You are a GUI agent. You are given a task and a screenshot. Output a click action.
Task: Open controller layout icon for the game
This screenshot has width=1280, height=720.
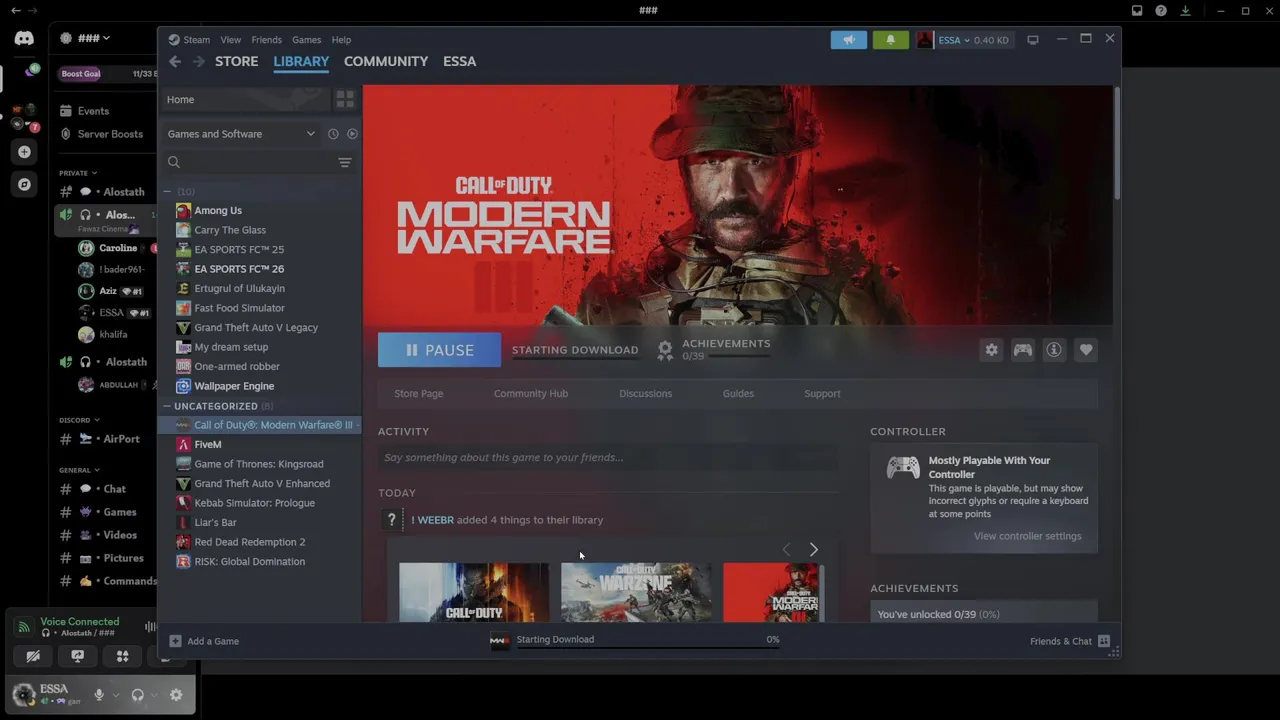pyautogui.click(x=1022, y=350)
